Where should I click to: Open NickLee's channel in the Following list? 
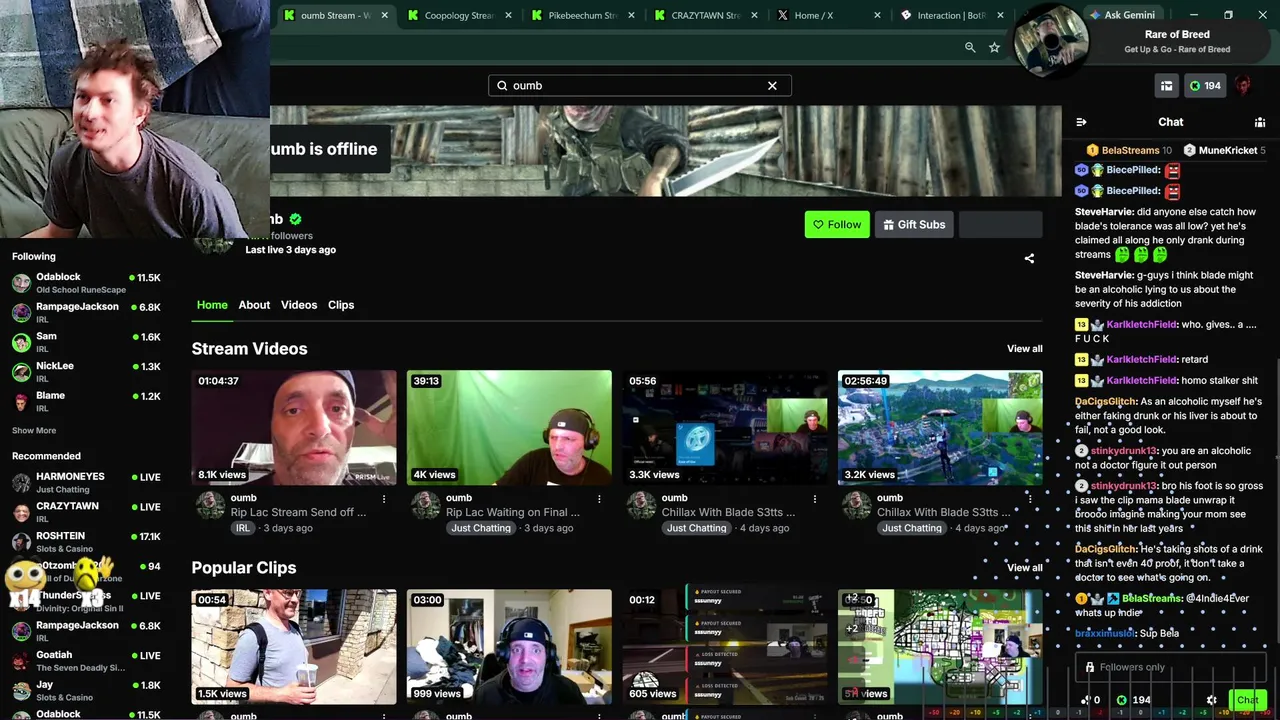[86, 372]
